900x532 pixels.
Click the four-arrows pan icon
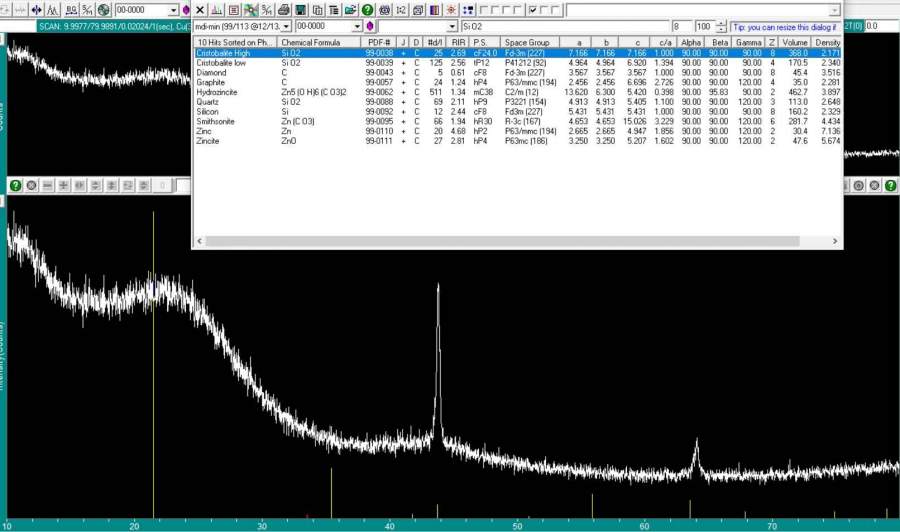tap(36, 10)
